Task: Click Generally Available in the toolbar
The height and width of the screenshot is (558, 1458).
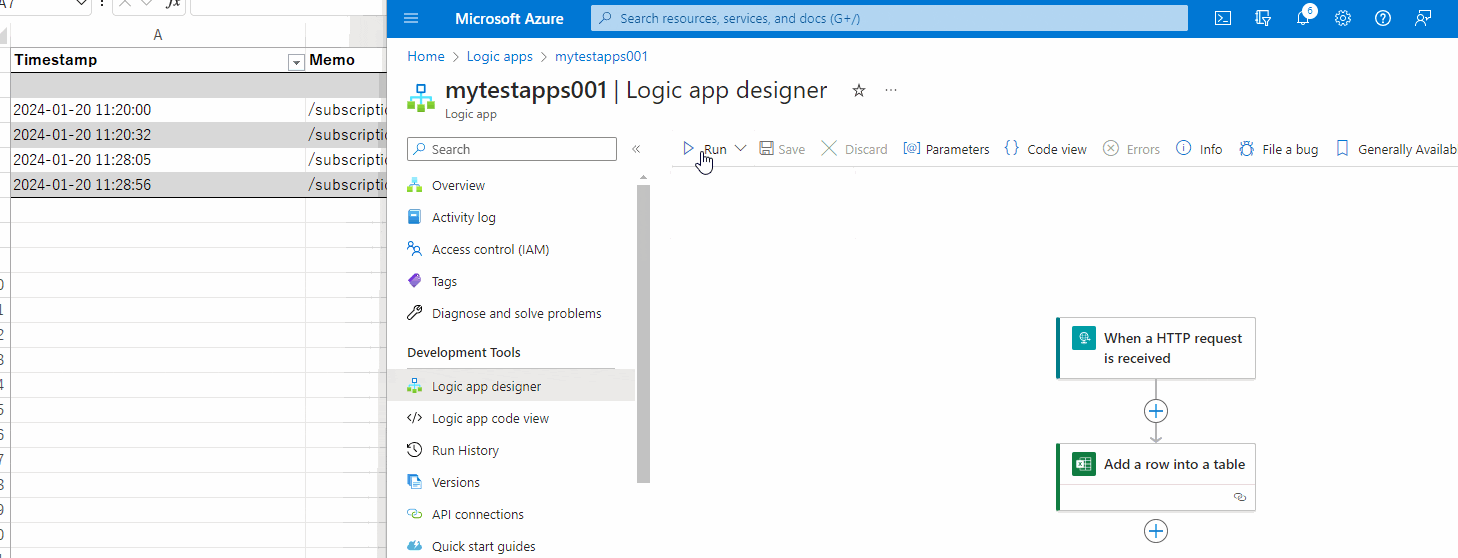Action: 1396,149
